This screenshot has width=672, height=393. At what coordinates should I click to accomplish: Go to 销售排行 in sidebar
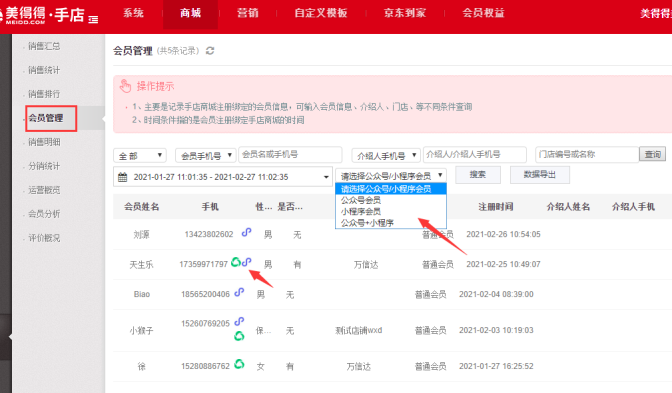coord(44,94)
